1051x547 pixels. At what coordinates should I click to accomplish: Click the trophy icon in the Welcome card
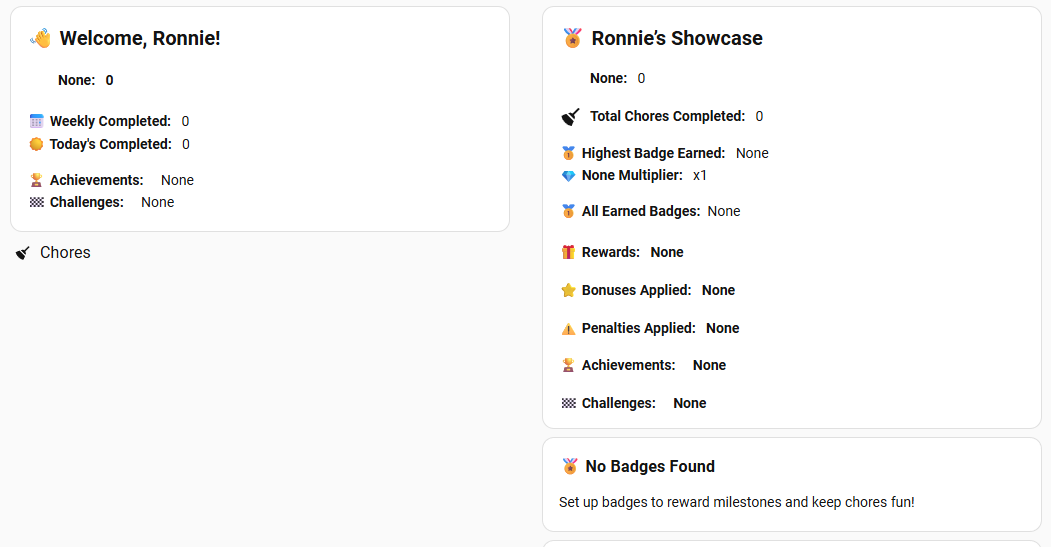pyautogui.click(x=36, y=180)
